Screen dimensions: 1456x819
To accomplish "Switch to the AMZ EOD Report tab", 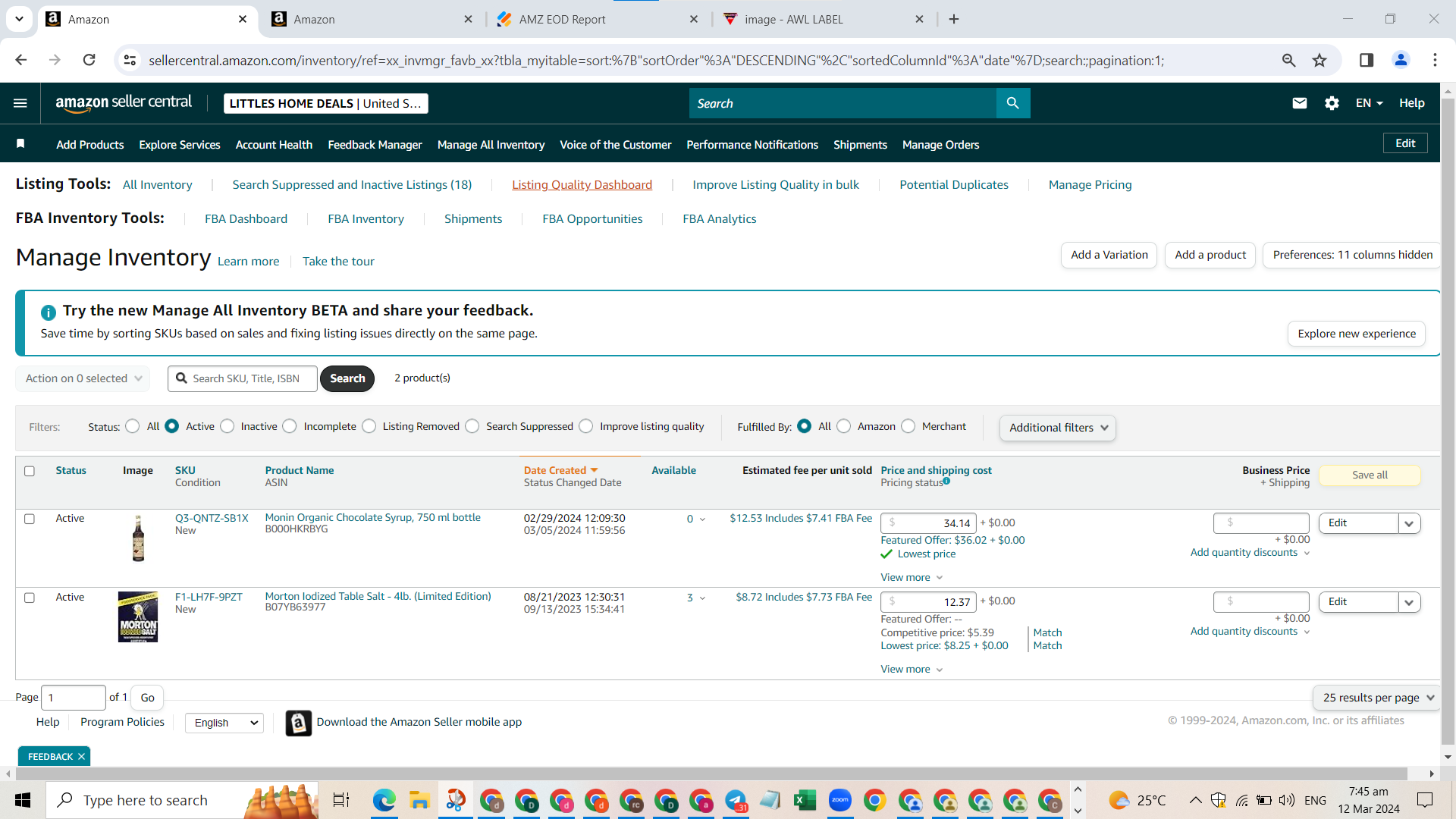I will (596, 19).
